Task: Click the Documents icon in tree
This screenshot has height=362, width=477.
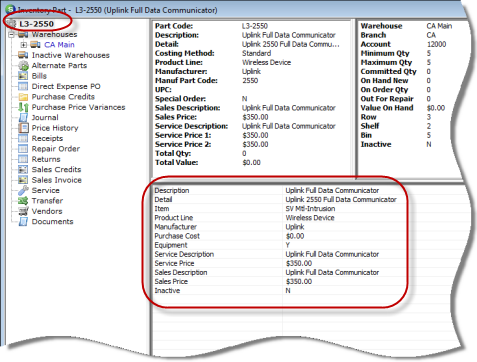Action: click(23, 221)
